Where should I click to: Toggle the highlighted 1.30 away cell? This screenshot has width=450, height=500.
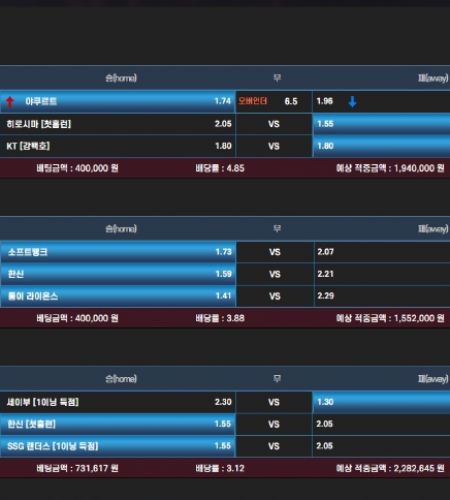click(381, 402)
